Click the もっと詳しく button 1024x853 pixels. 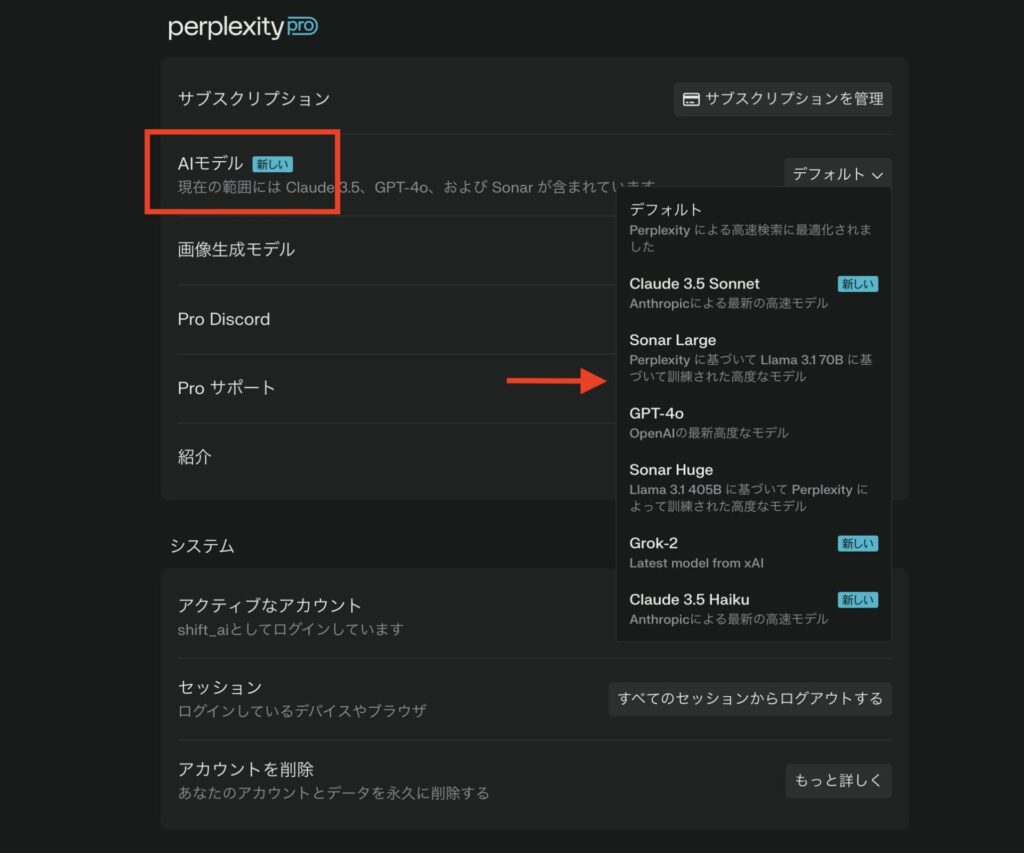[x=838, y=781]
